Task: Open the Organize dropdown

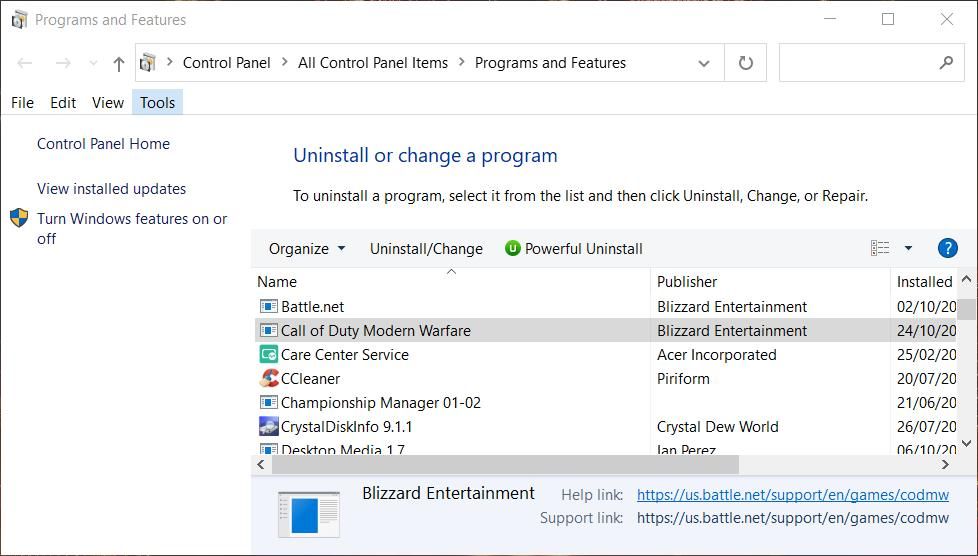Action: (x=306, y=248)
